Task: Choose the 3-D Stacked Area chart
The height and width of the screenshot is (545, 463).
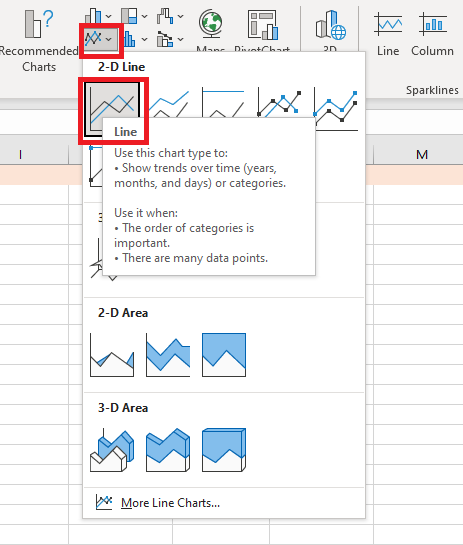Action: point(168,450)
